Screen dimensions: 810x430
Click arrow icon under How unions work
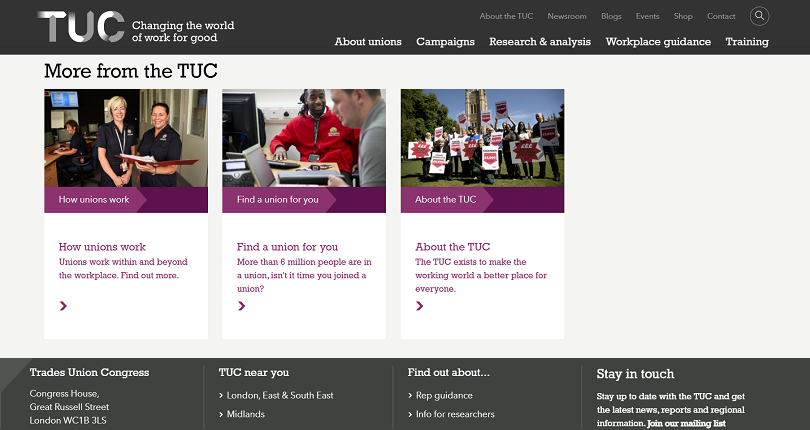[x=63, y=306]
